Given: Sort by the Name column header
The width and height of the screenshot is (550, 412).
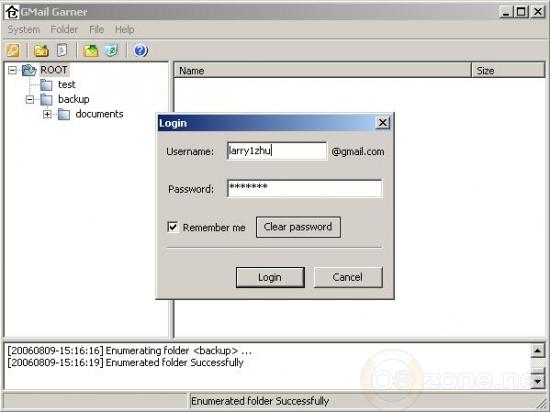Looking at the screenshot, I should [322, 70].
